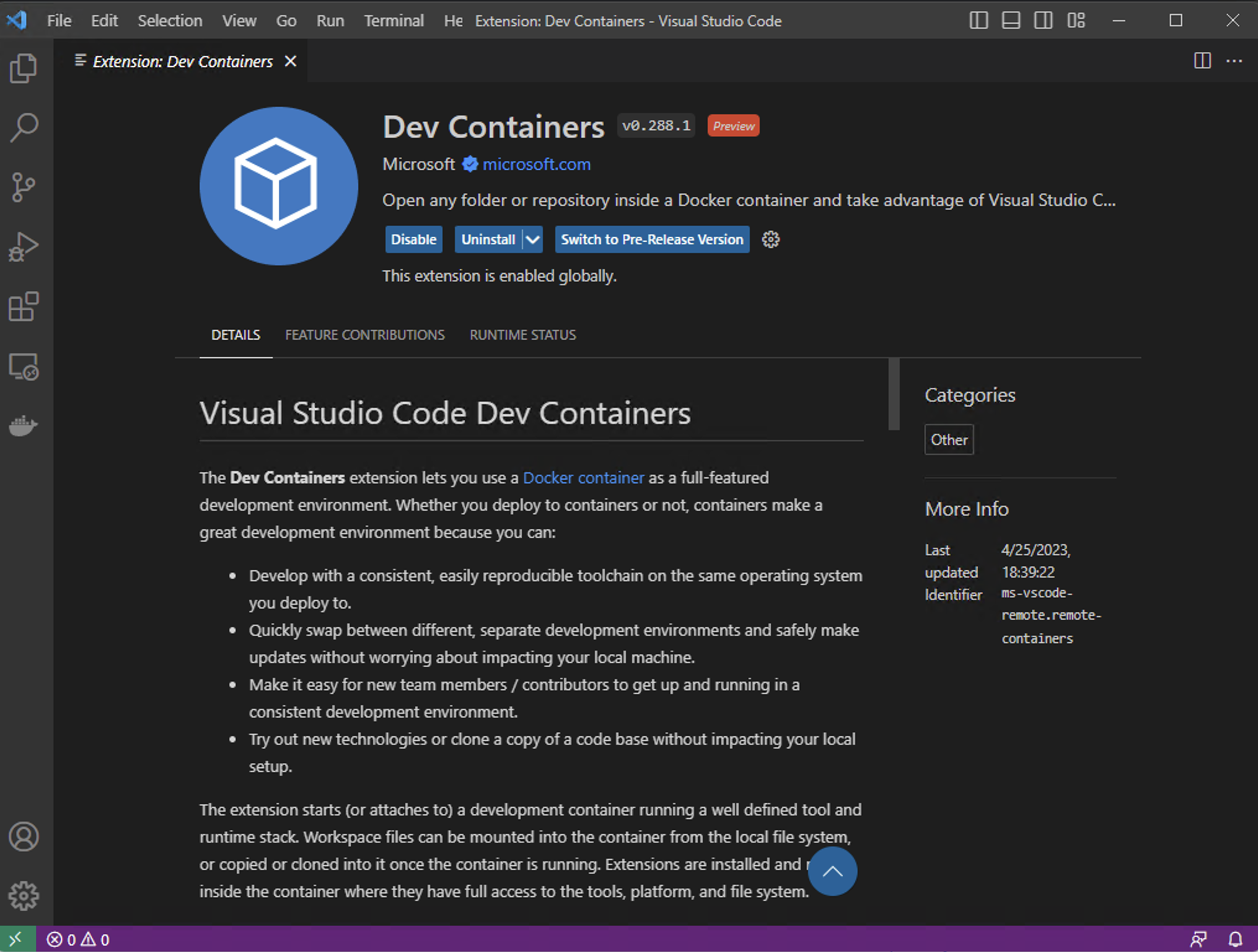Open the editor More Actions ellipsis menu
Image resolution: width=1258 pixels, height=952 pixels.
pyautogui.click(x=1234, y=61)
